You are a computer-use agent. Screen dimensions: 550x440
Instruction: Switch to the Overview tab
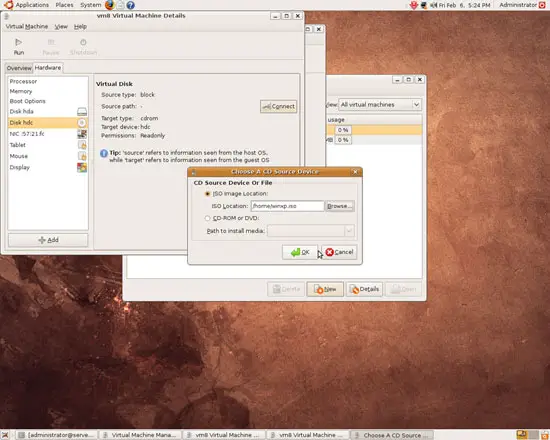click(x=19, y=68)
